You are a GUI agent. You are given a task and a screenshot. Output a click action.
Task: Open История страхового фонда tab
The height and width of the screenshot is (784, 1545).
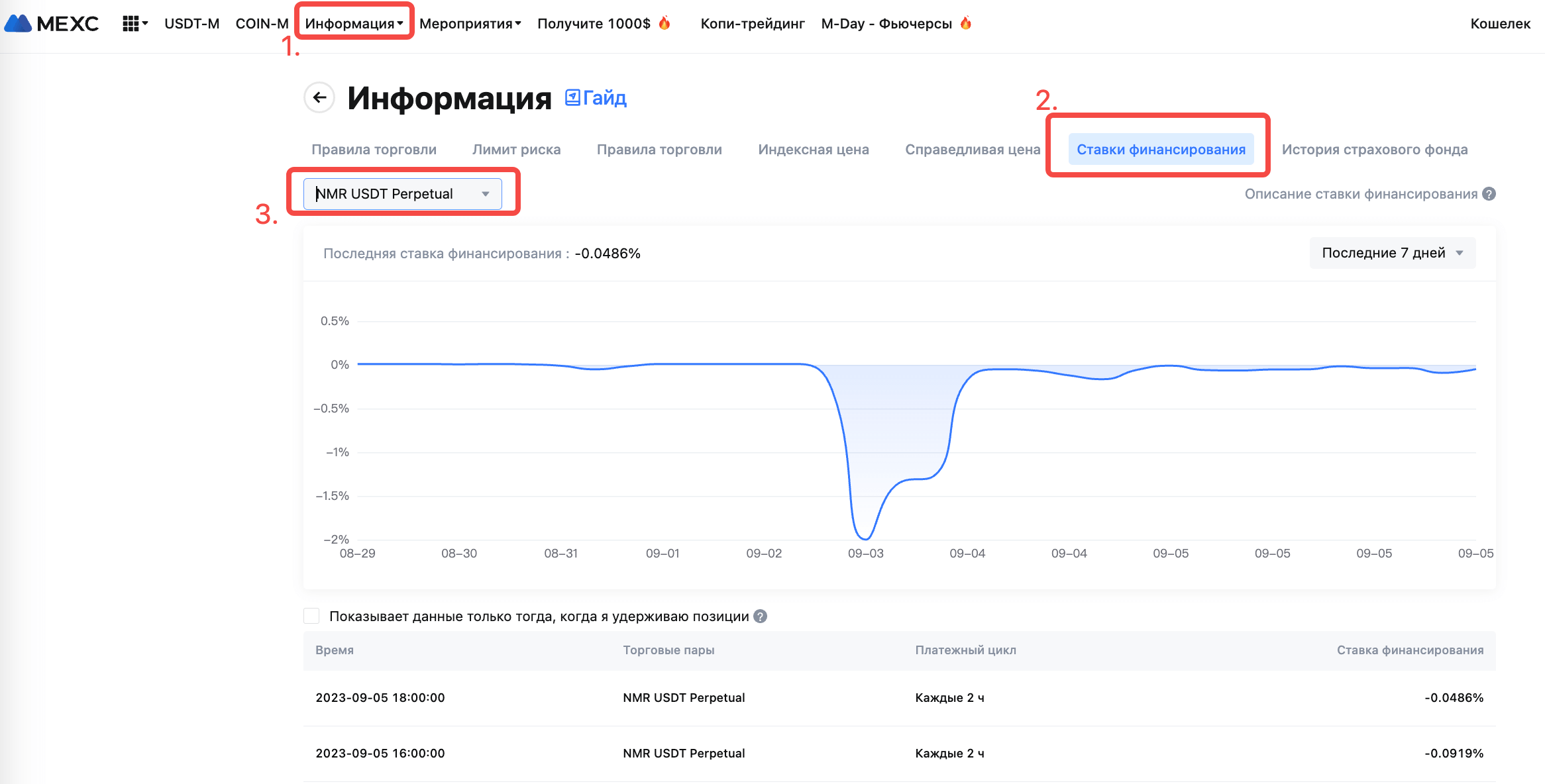[1374, 150]
